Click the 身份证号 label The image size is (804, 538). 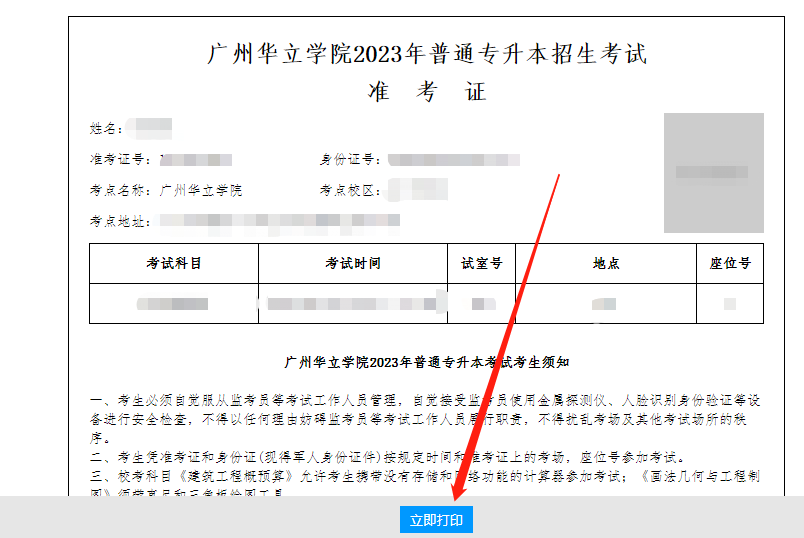pos(350,160)
